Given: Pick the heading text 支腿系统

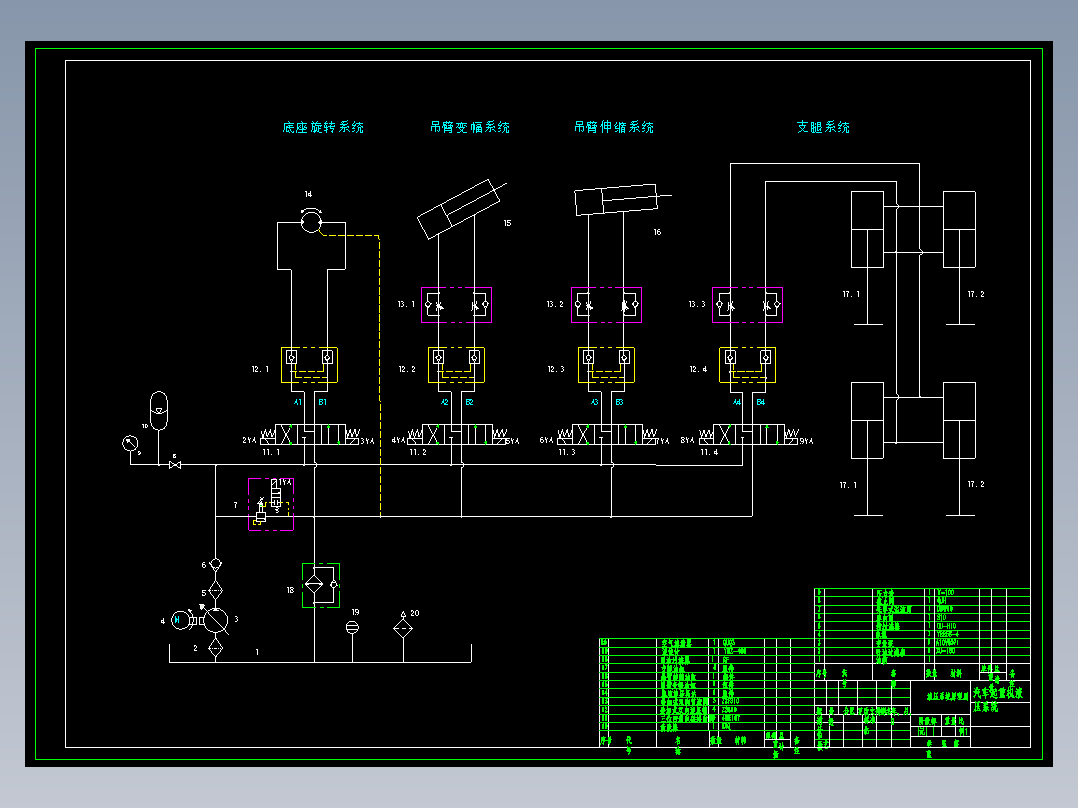Looking at the screenshot, I should [x=823, y=127].
